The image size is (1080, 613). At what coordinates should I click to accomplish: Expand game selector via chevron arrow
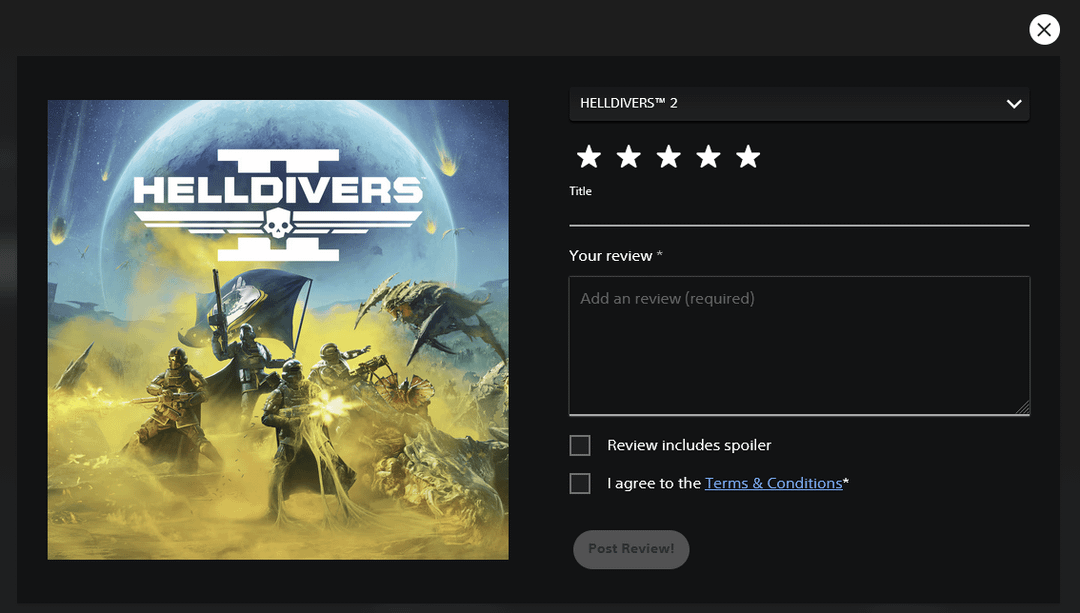[x=1014, y=104]
